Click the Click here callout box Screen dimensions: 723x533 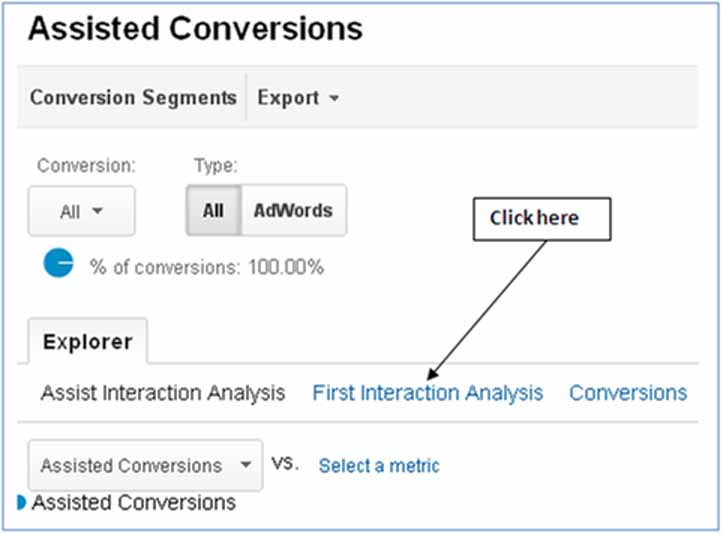click(x=542, y=219)
